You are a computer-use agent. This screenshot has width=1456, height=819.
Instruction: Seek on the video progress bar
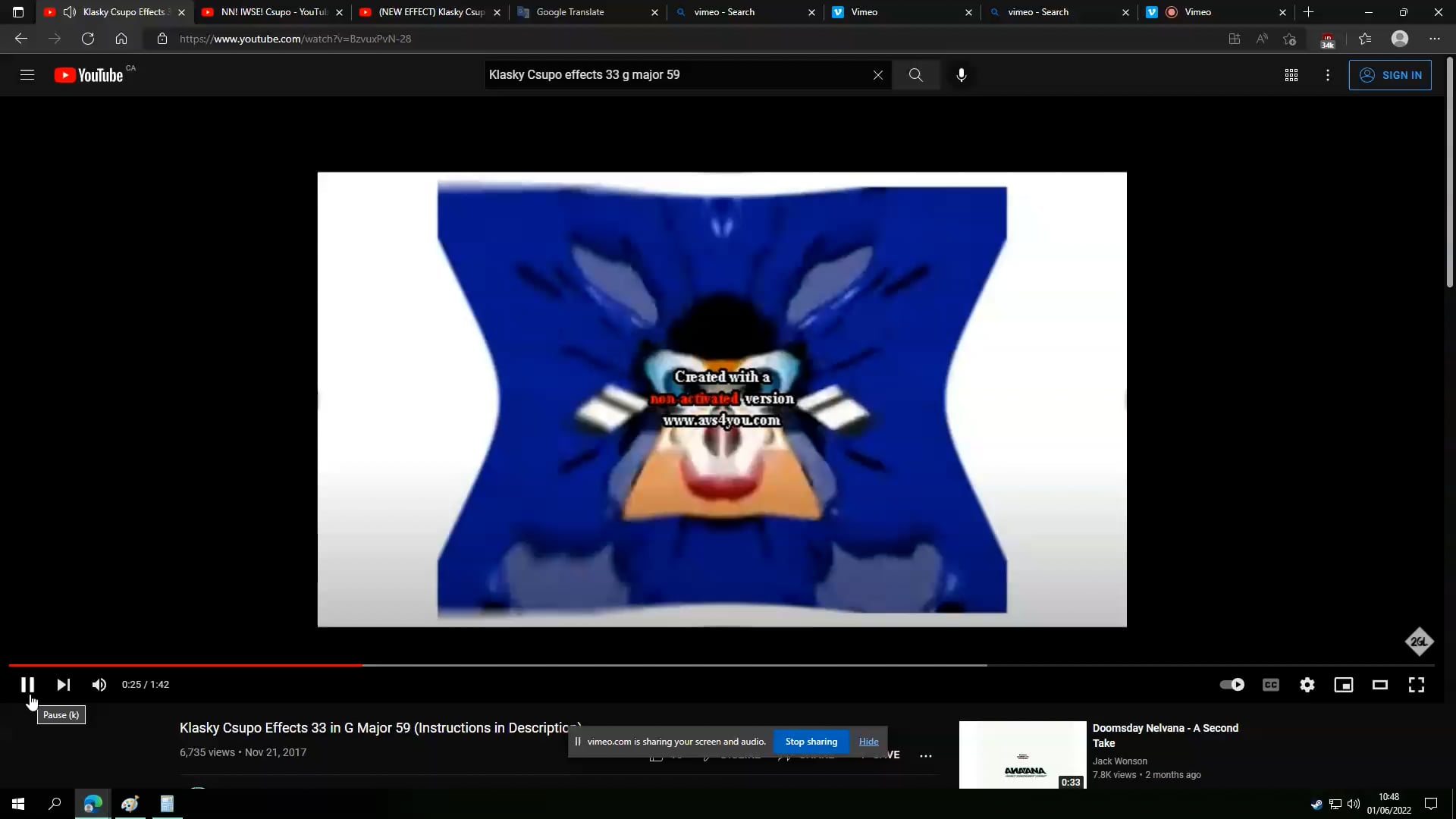(682, 665)
